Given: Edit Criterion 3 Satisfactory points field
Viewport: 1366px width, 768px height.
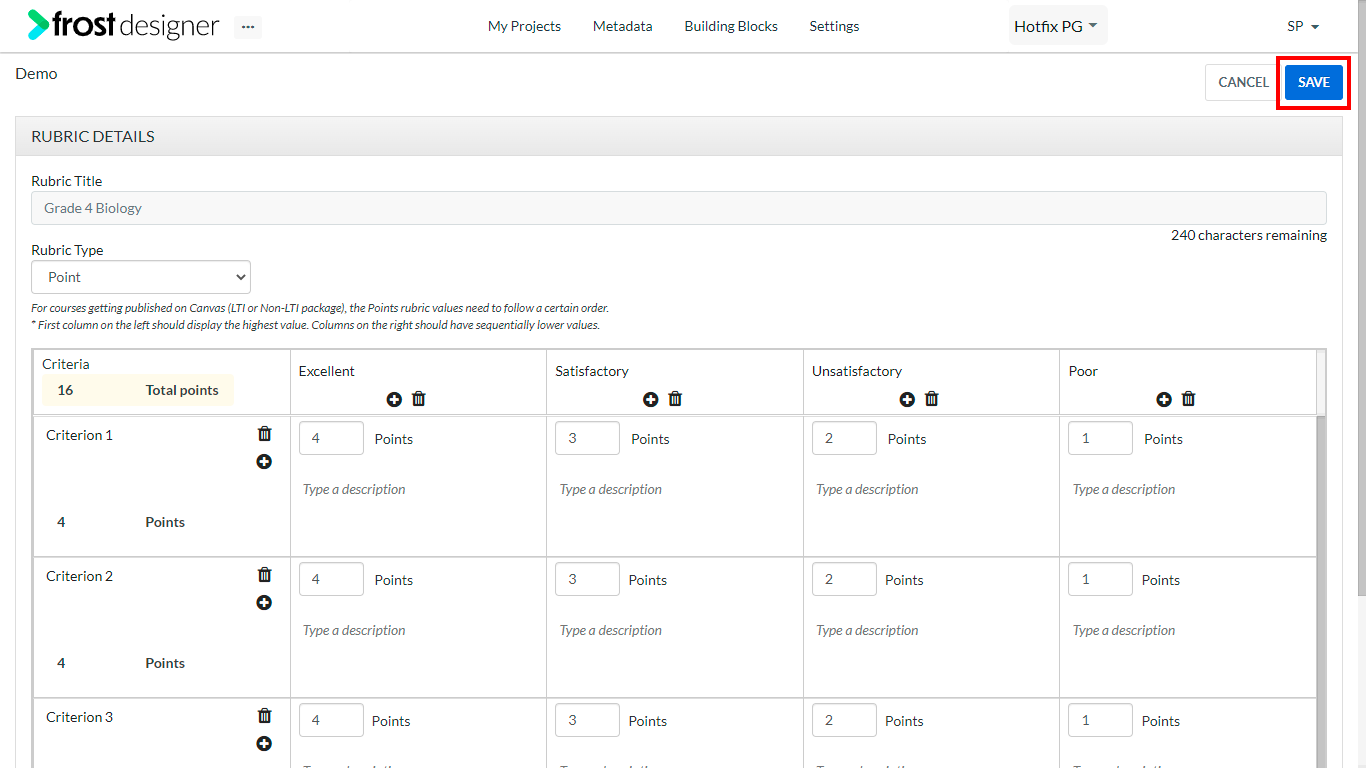Looking at the screenshot, I should click(587, 720).
